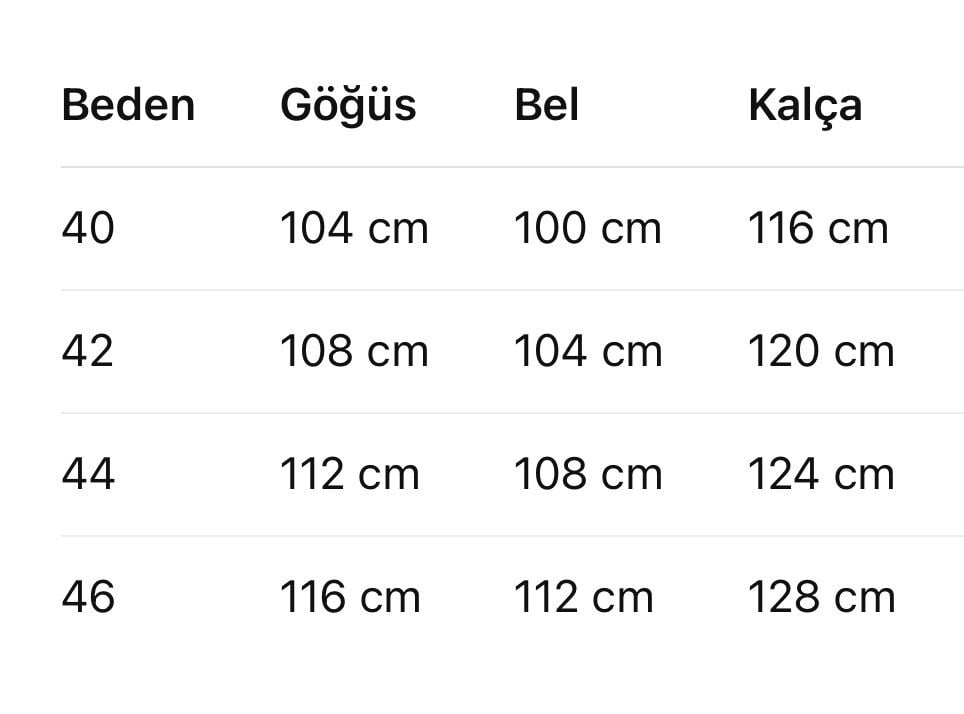Viewport: 964px width, 714px height.
Task: Click the Kalça column header
Action: click(805, 105)
